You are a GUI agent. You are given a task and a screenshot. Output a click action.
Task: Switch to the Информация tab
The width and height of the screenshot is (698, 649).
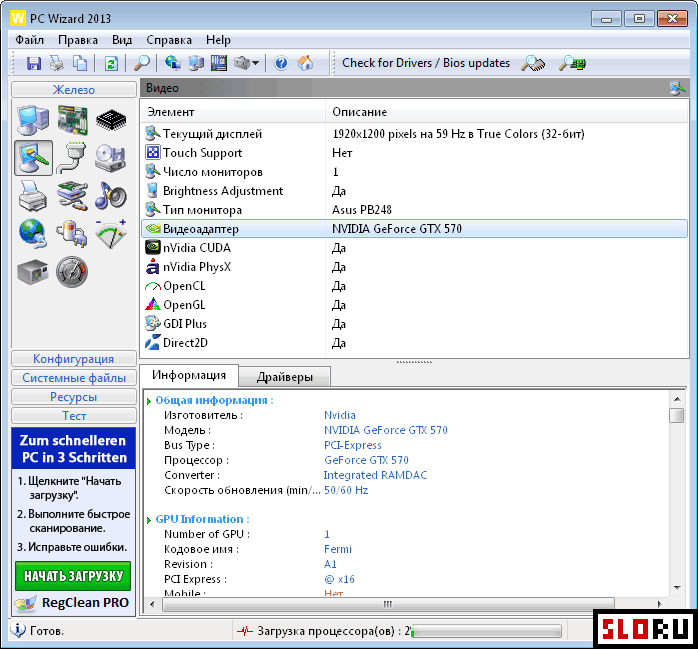pyautogui.click(x=189, y=375)
